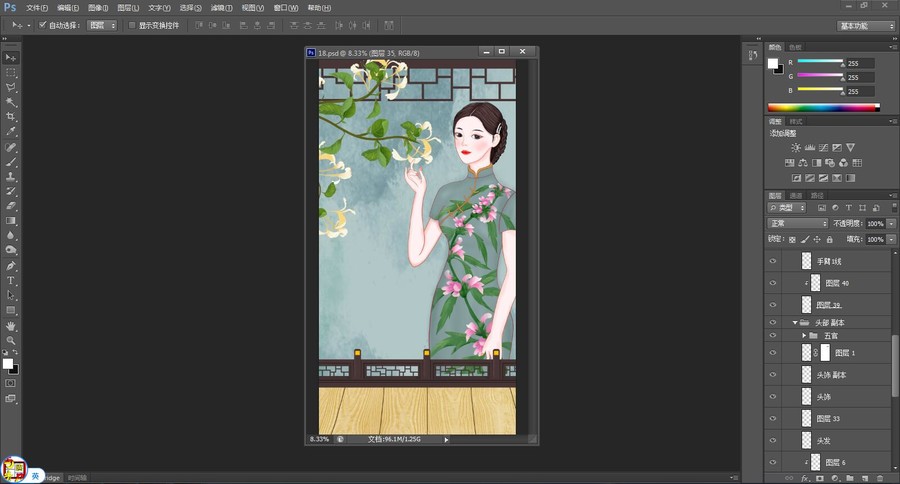The height and width of the screenshot is (484, 900).
Task: Collapse the 头部 副本 group
Action: [x=795, y=323]
